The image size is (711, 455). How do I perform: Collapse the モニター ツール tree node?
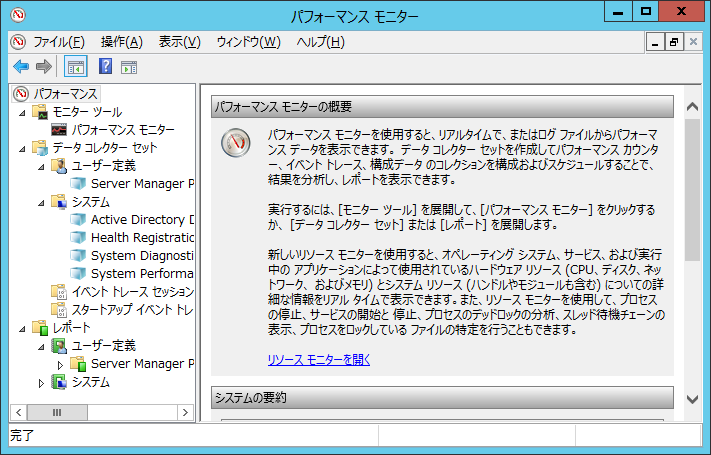[22, 113]
